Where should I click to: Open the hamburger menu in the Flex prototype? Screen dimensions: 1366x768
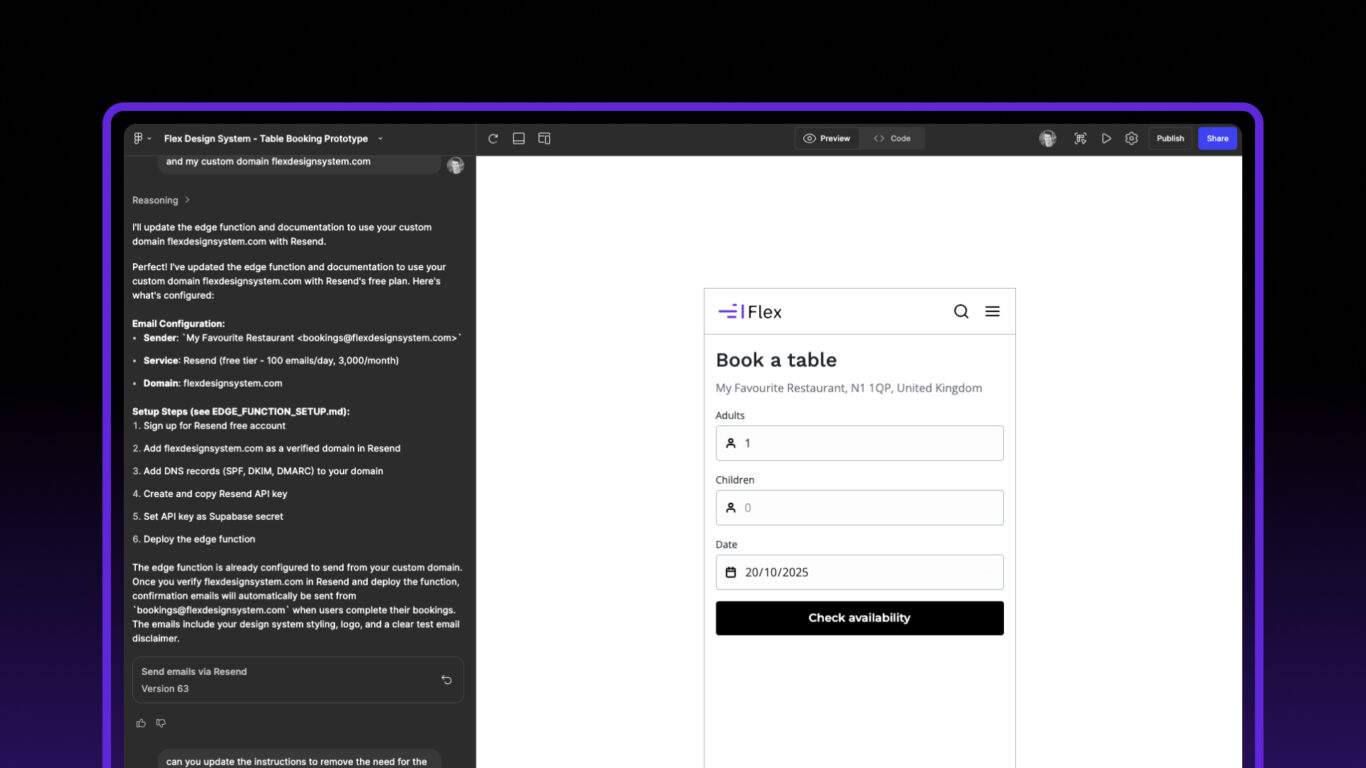coord(992,311)
